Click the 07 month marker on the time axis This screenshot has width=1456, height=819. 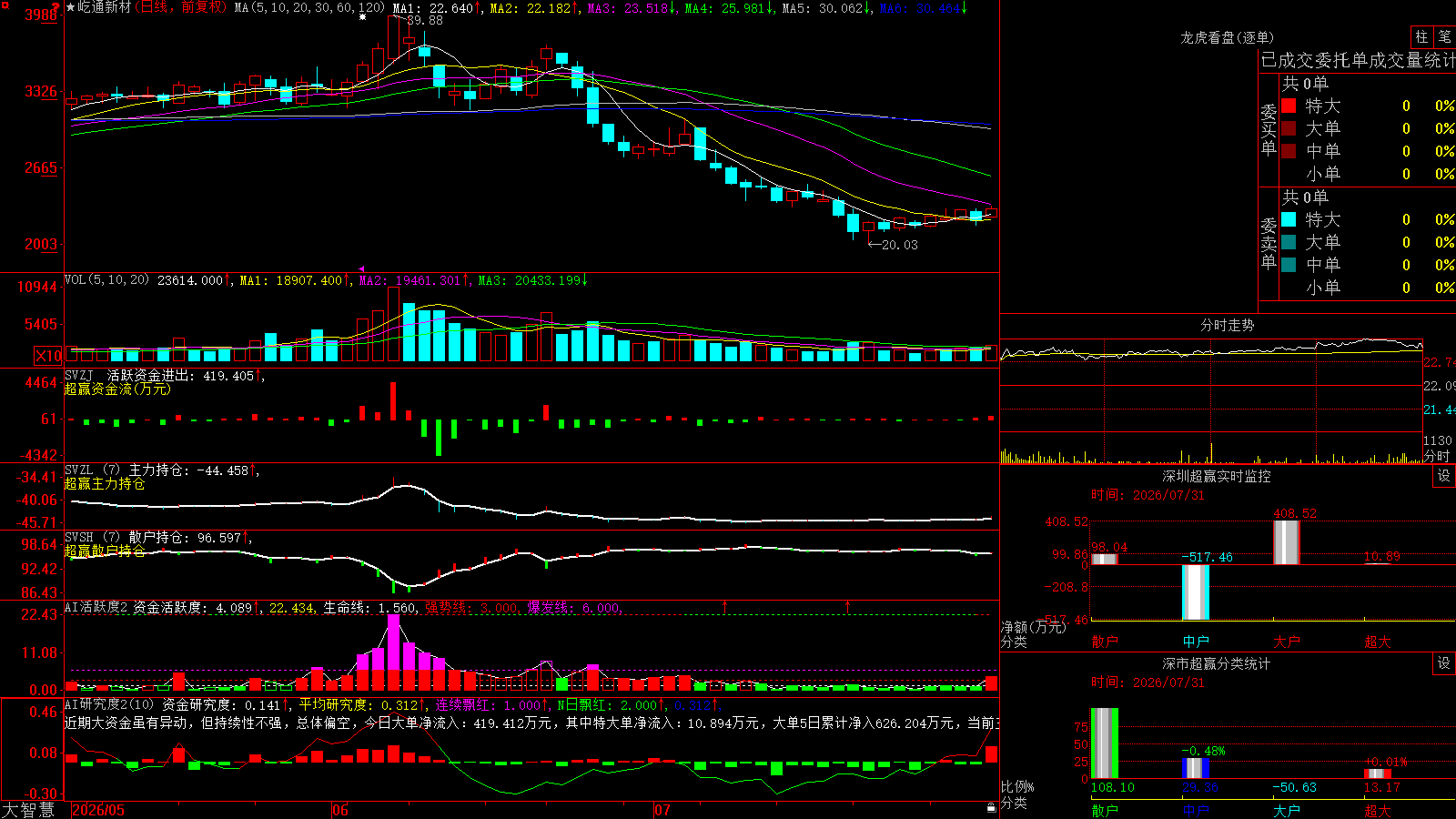pyautogui.click(x=662, y=810)
